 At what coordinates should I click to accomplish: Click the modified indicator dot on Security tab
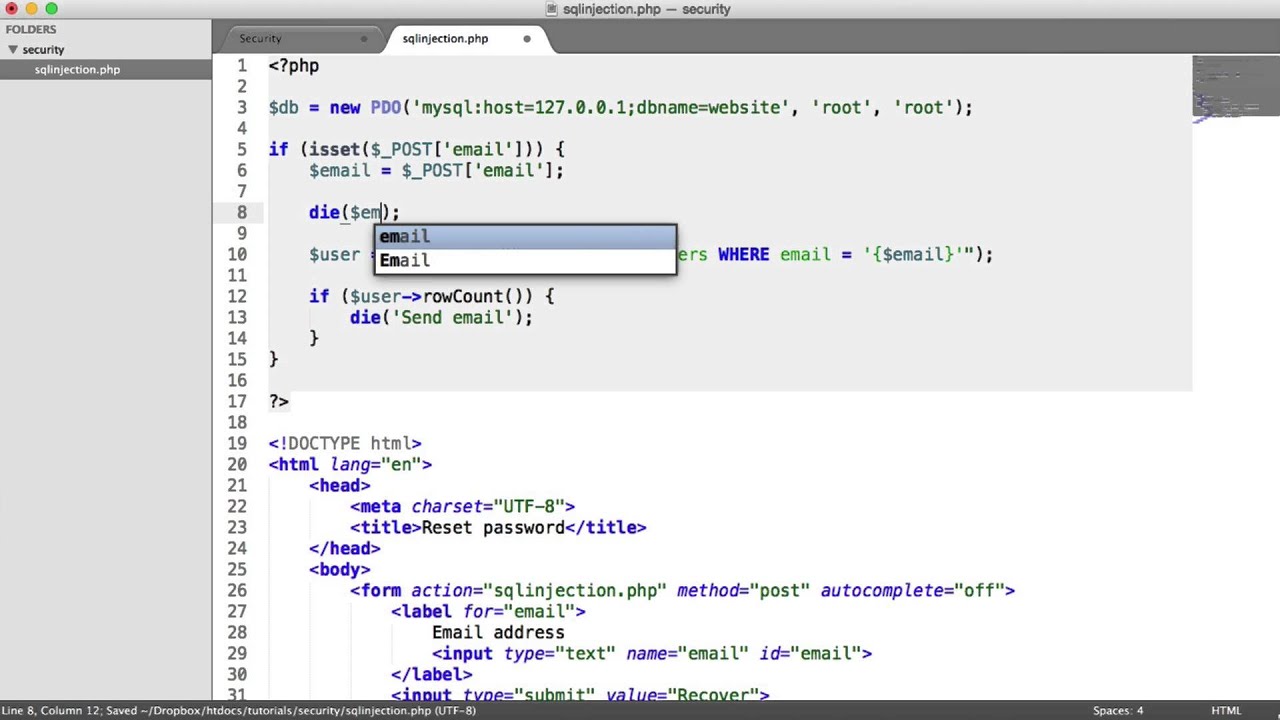pyautogui.click(x=363, y=38)
